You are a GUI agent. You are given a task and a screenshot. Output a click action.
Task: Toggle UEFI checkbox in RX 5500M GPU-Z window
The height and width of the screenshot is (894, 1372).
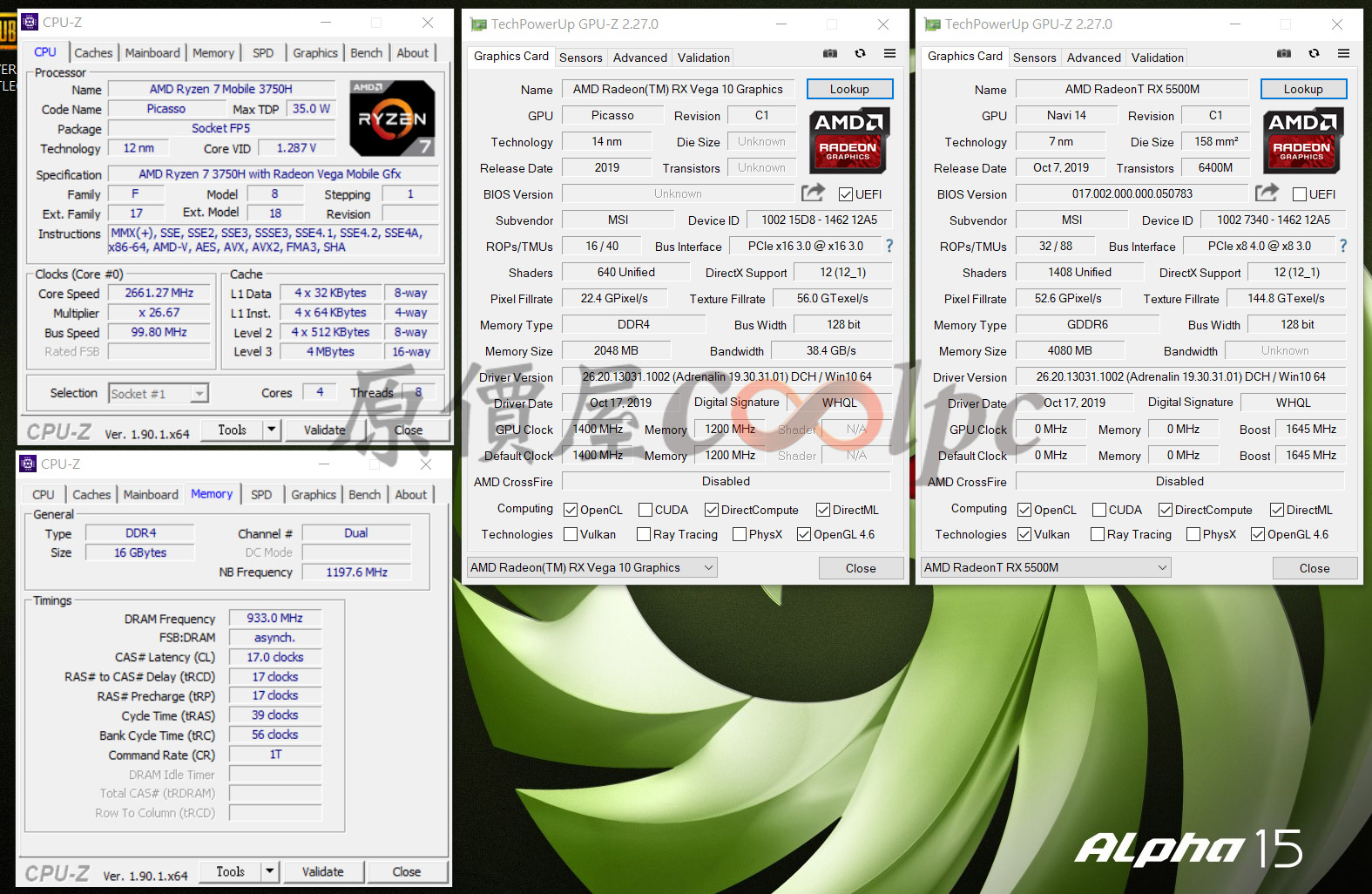pyautogui.click(x=1300, y=194)
